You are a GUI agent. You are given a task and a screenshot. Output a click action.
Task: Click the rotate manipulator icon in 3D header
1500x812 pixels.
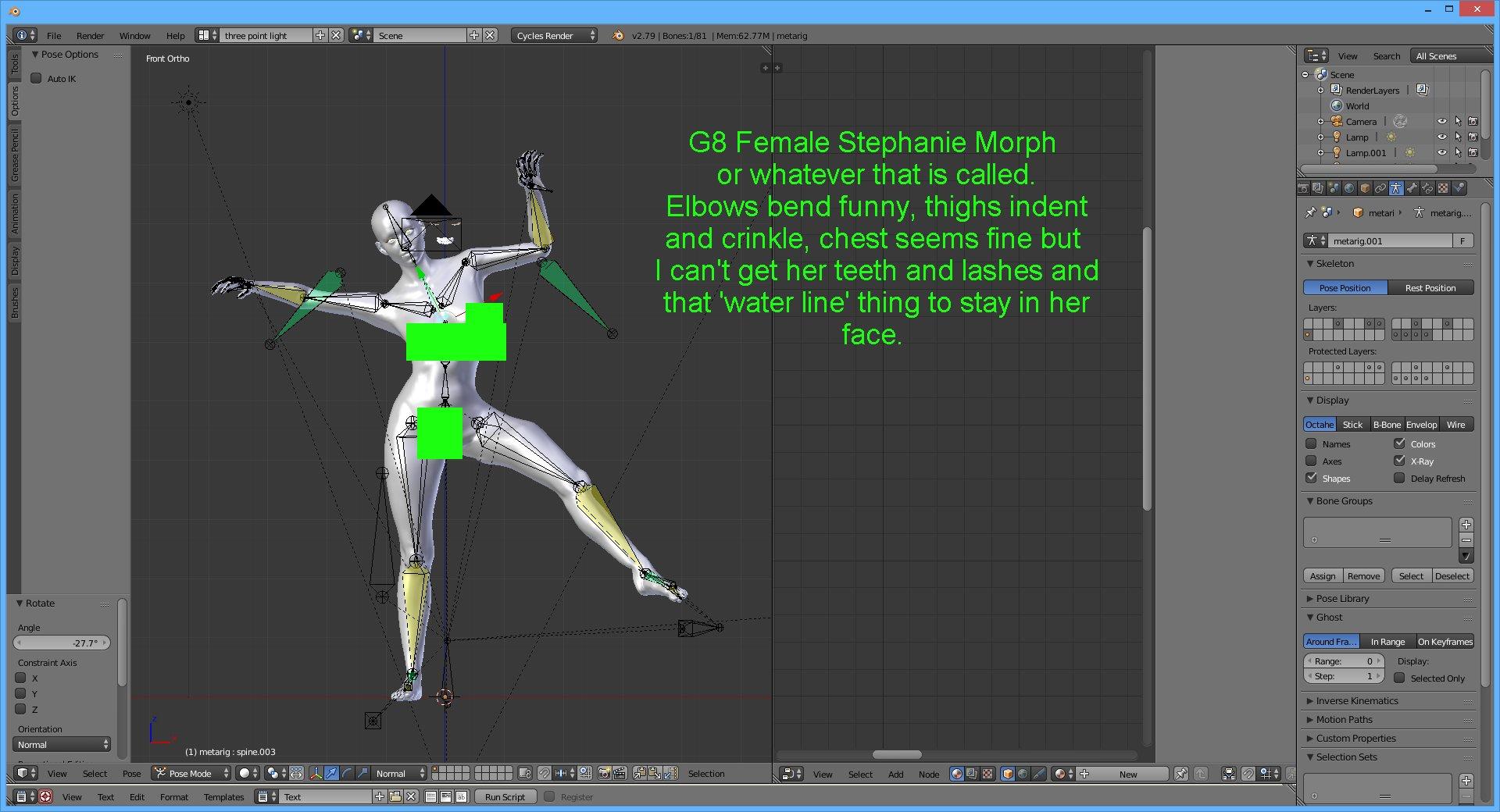[347, 773]
